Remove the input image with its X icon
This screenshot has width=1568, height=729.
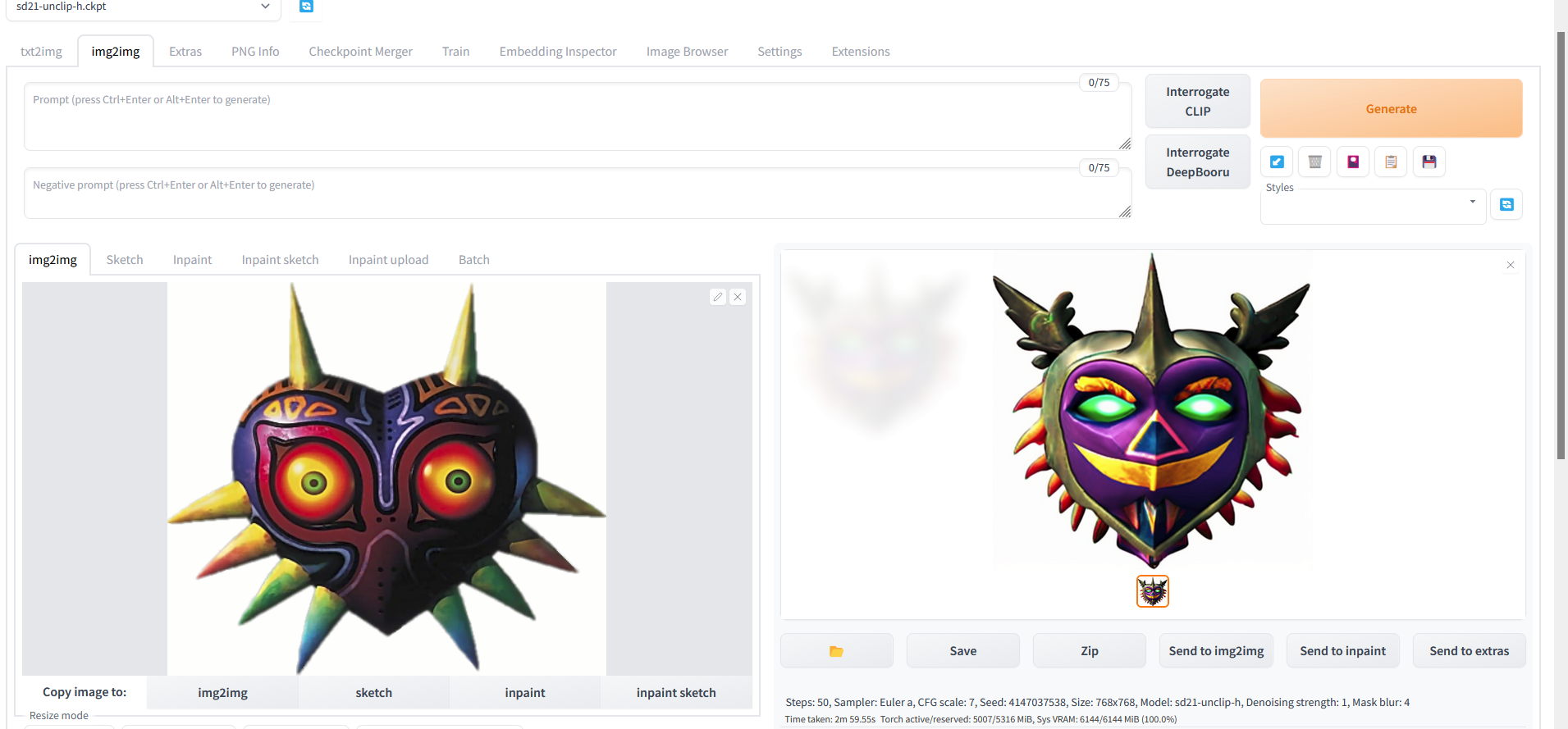(x=738, y=297)
